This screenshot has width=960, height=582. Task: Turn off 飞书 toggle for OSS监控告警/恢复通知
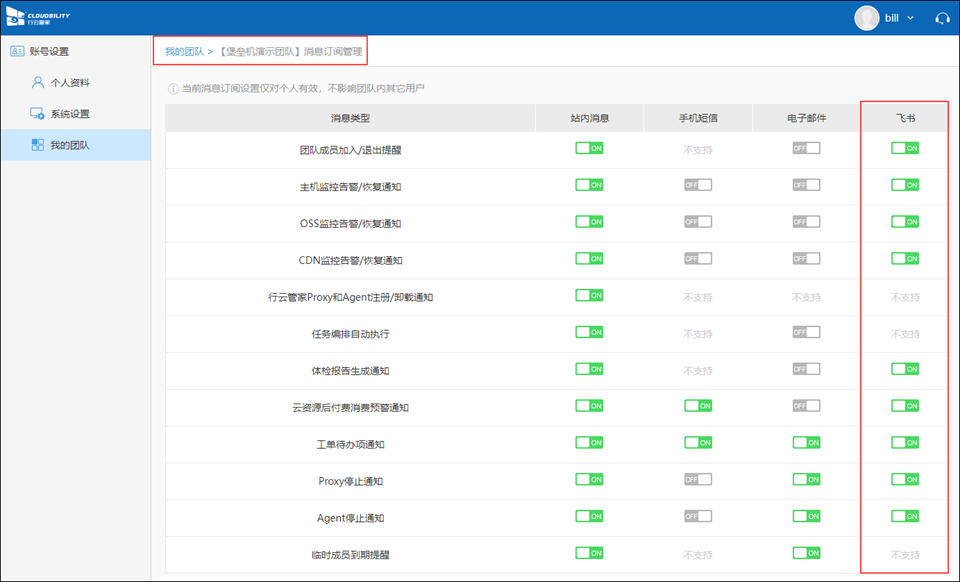point(905,222)
